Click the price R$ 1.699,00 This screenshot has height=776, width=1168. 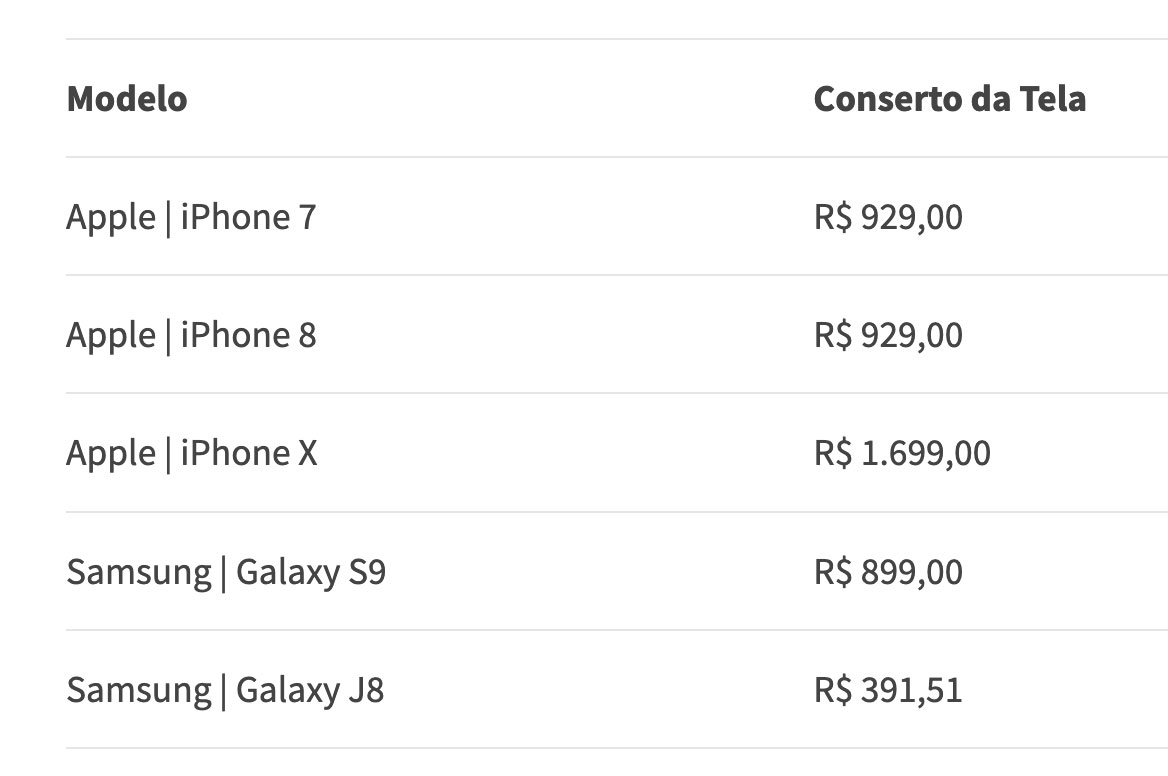tap(902, 453)
